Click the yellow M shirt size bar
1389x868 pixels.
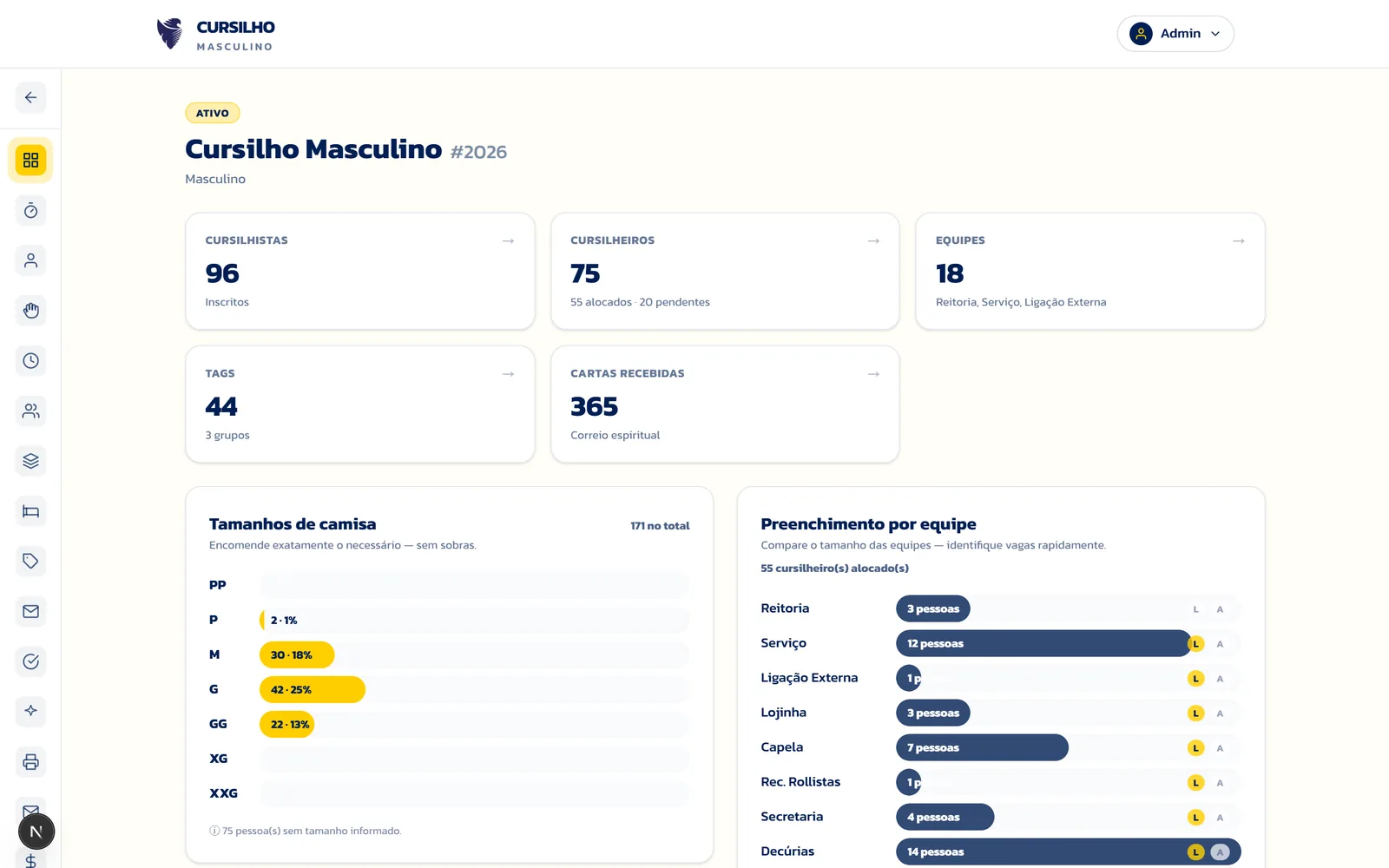coord(297,654)
